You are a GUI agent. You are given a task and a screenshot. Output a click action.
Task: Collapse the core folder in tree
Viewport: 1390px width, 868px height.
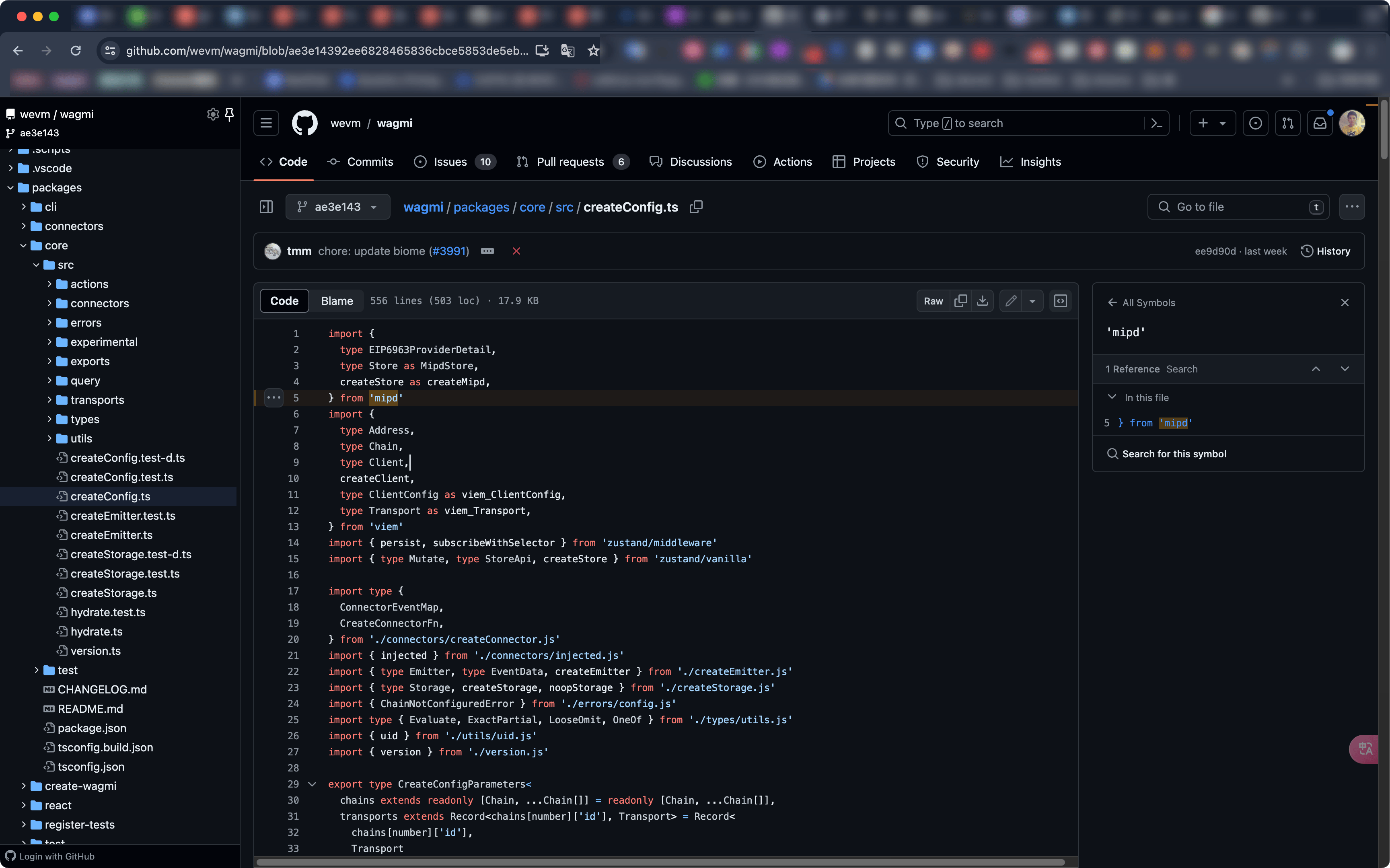[x=24, y=246]
